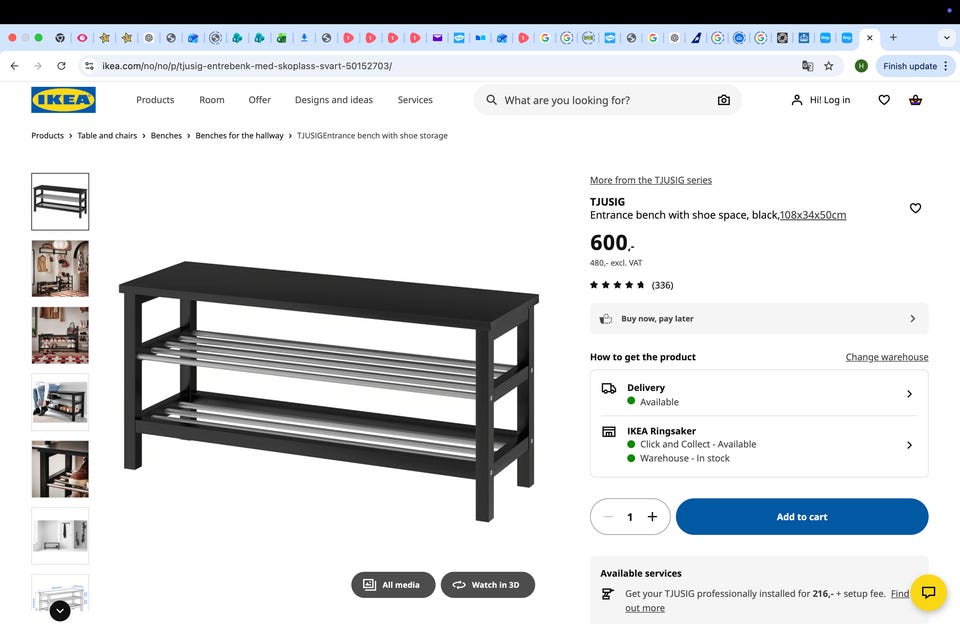Click the Delivery truck icon
This screenshot has height=624, width=960.
point(609,388)
